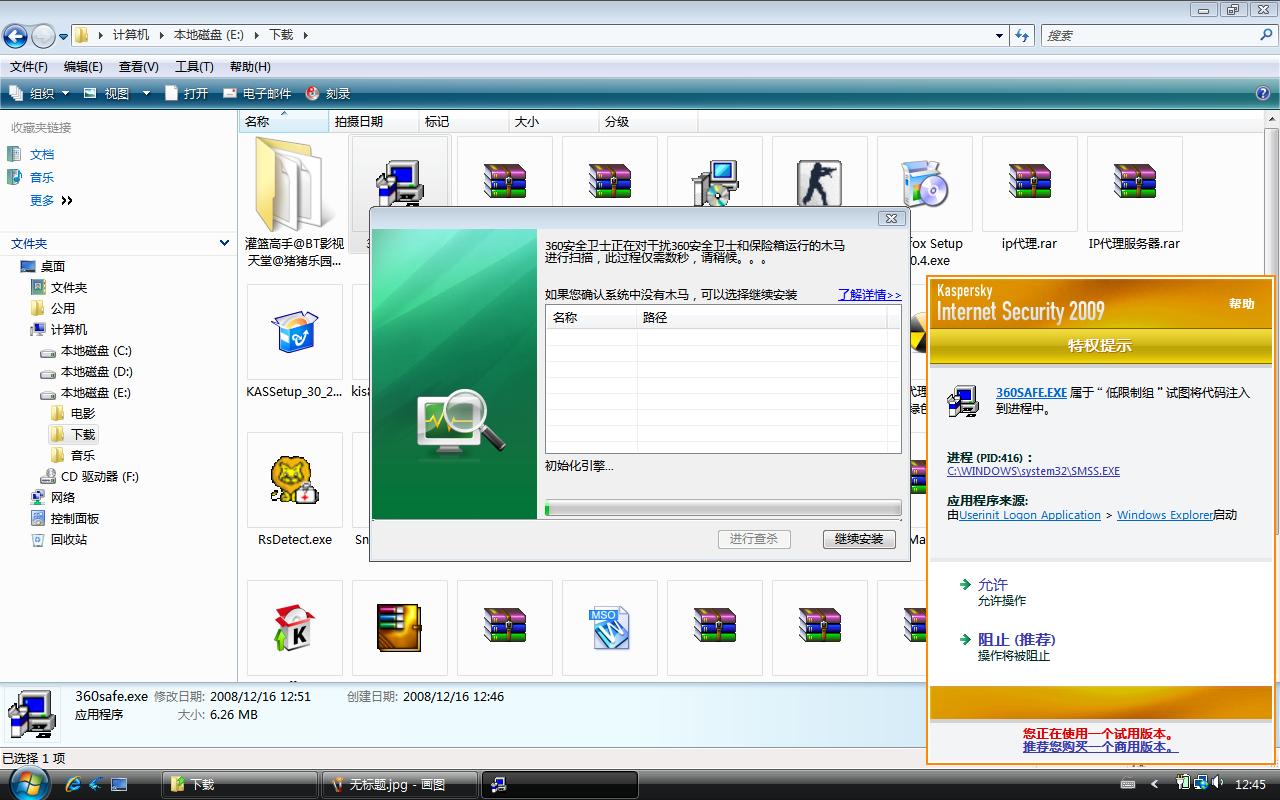Click the Userinit Logon Application link

click(1030, 515)
